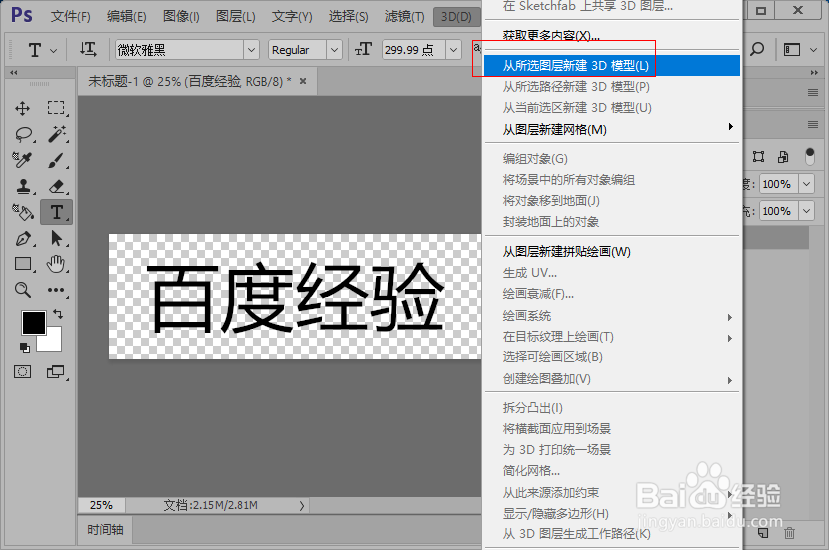Open the Regular font style dropdown
Image resolution: width=829 pixels, height=550 pixels.
coord(334,50)
